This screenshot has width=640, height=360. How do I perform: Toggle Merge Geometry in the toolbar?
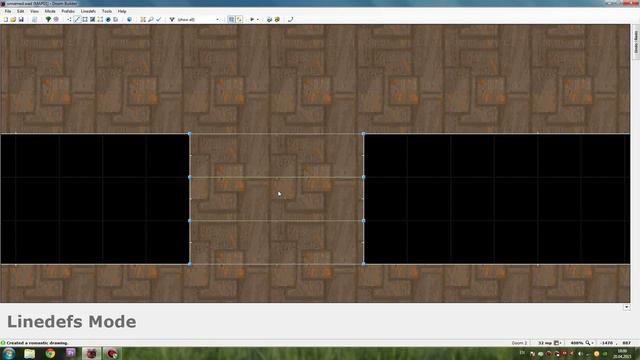[x=239, y=20]
